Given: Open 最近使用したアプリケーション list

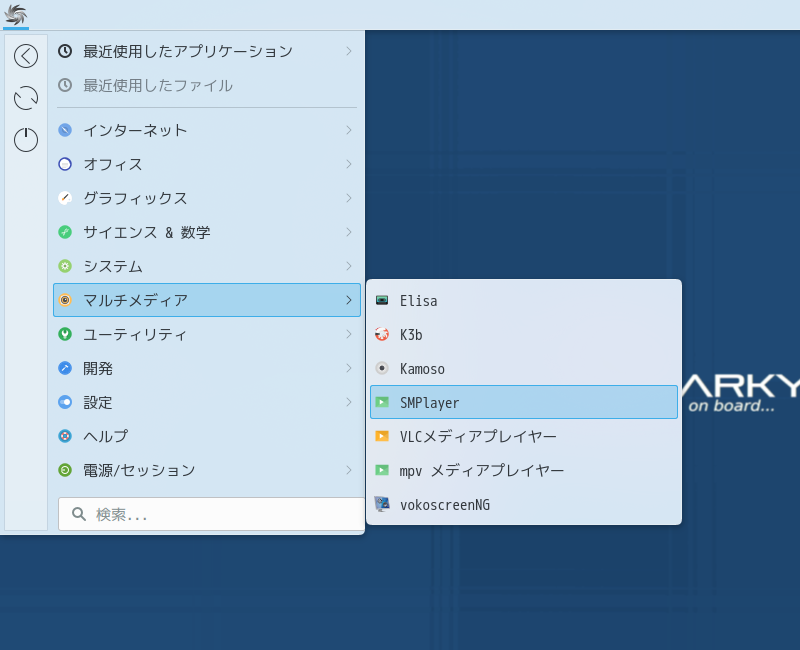Looking at the screenshot, I should coord(207,51).
